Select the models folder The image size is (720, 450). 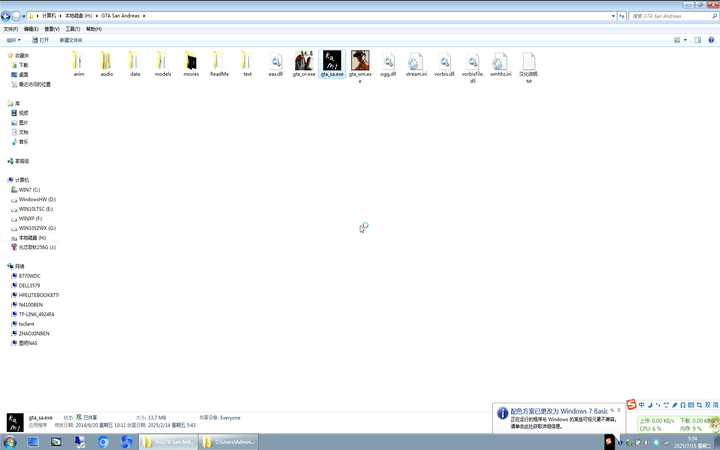(163, 64)
